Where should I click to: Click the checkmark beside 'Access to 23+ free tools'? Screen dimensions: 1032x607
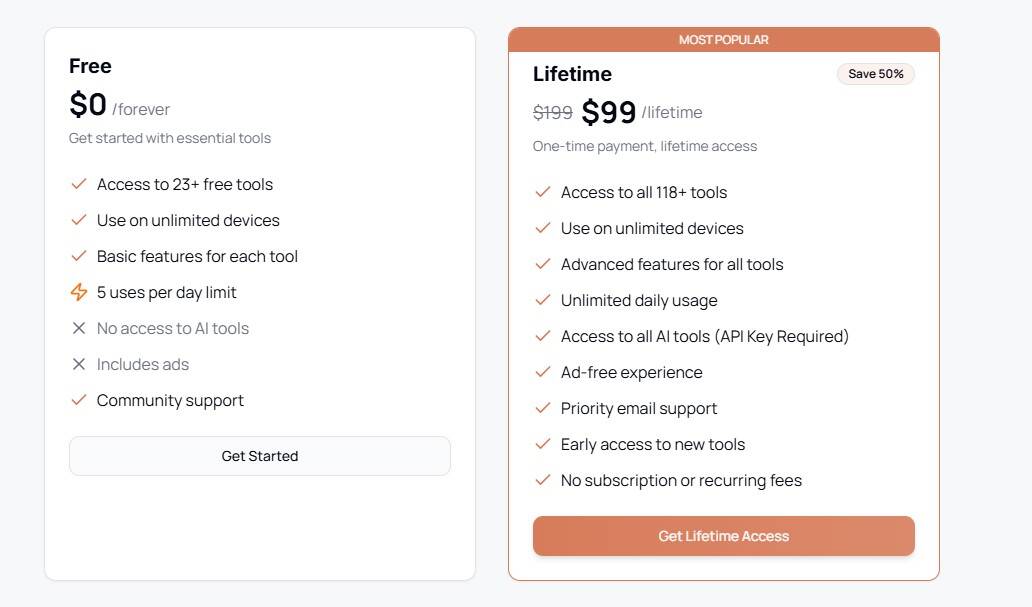click(79, 184)
